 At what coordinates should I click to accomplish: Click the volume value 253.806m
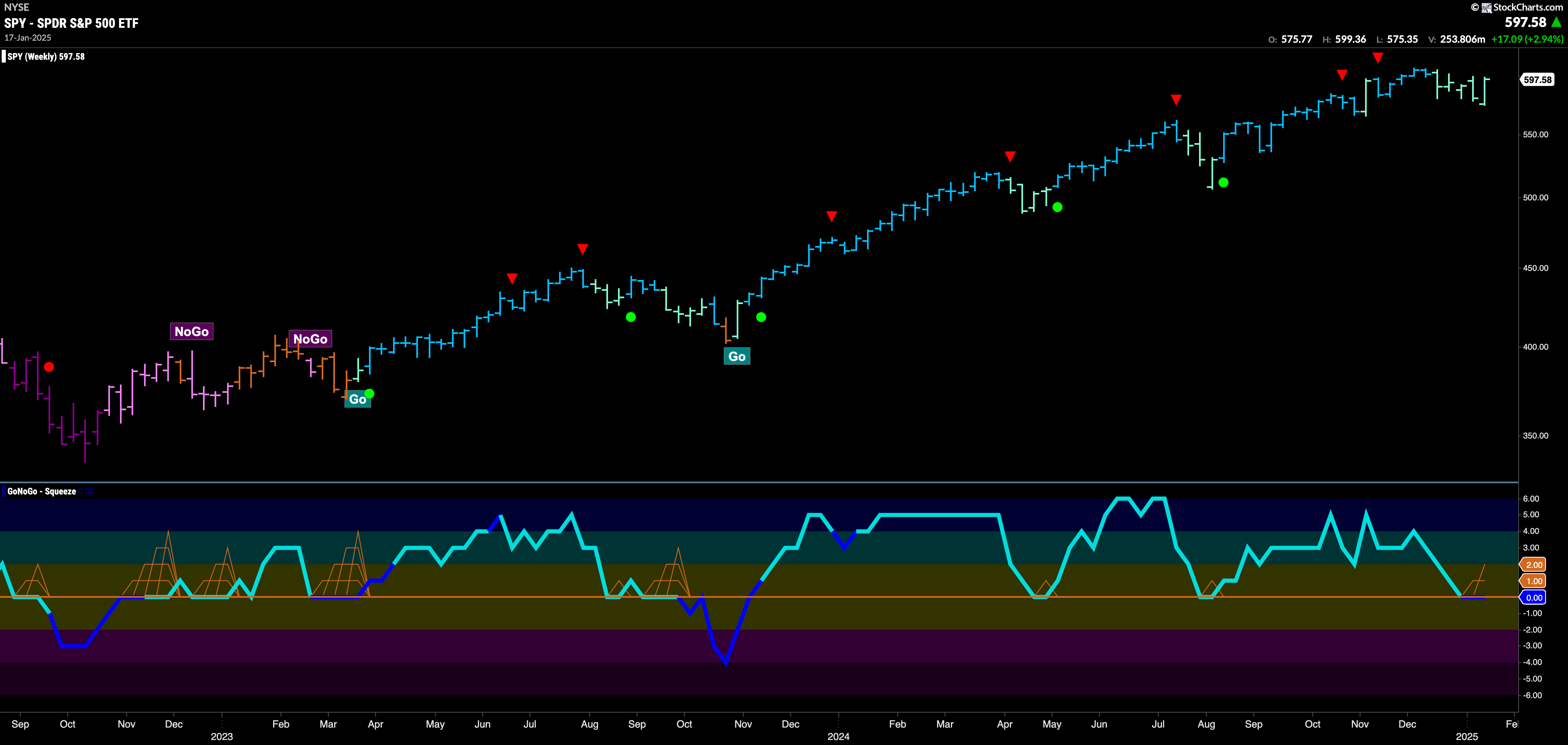click(x=1463, y=39)
